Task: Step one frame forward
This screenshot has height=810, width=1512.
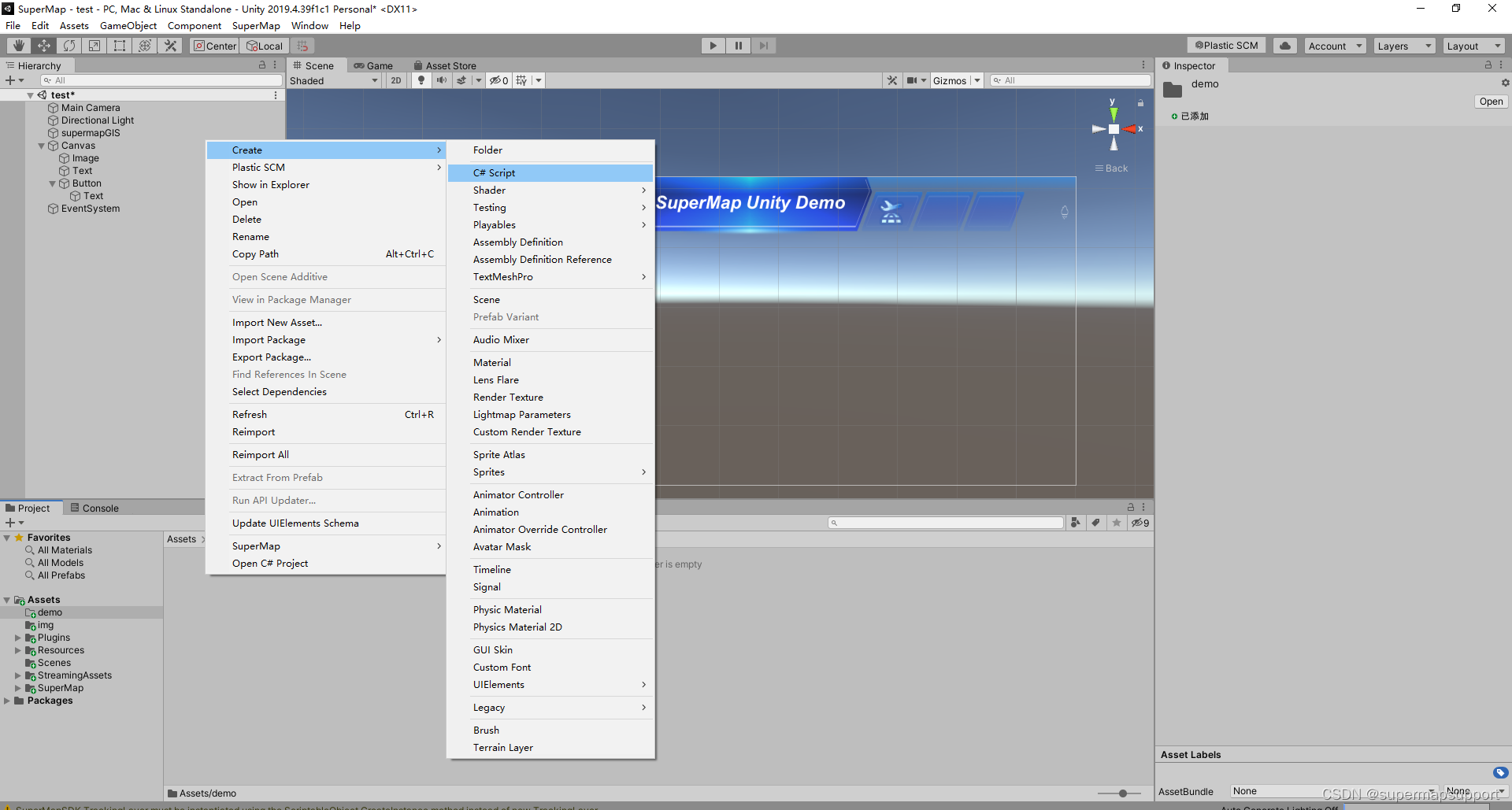Action: (x=764, y=46)
